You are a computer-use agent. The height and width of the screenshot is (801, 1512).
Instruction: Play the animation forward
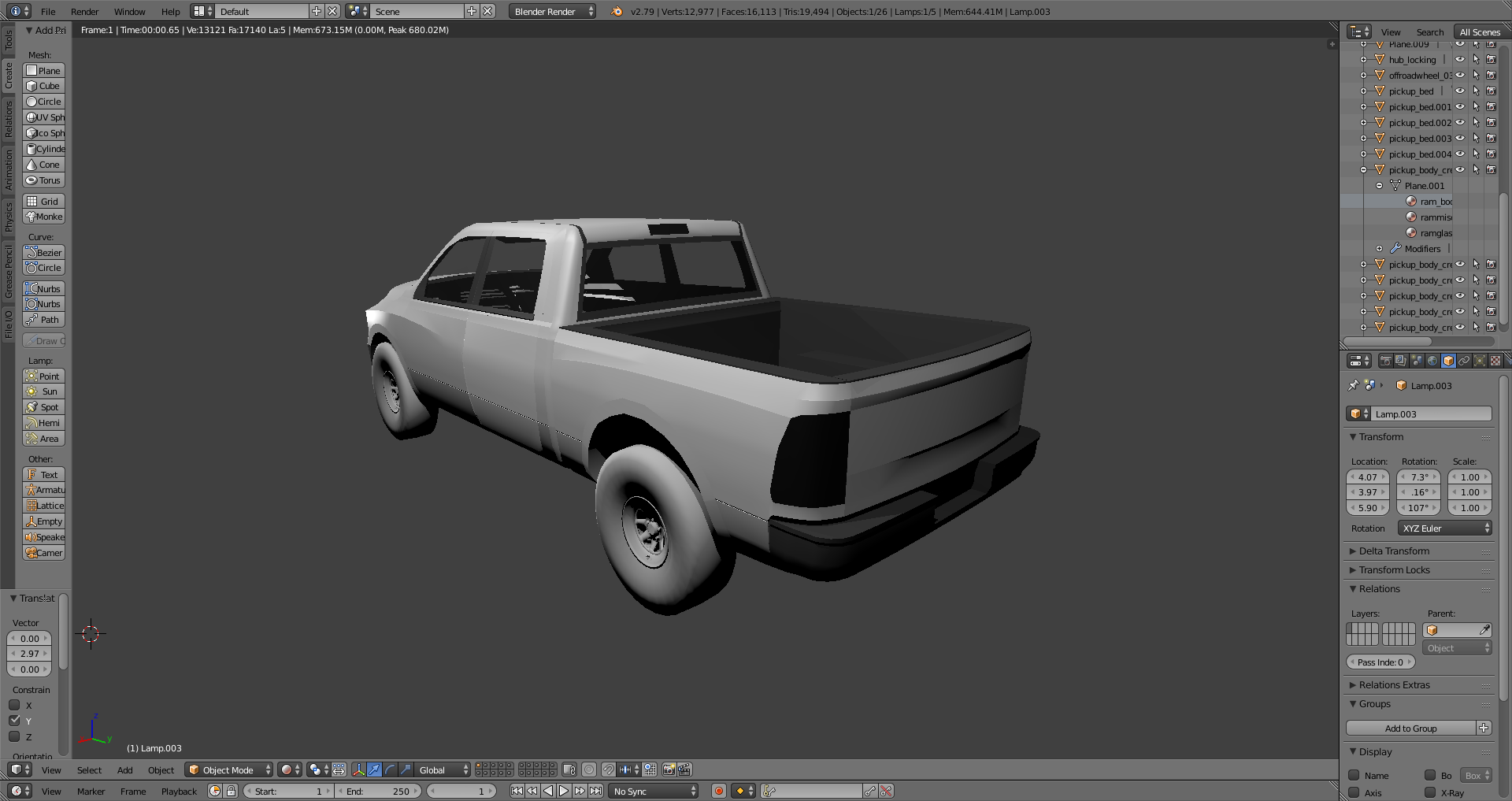(564, 791)
